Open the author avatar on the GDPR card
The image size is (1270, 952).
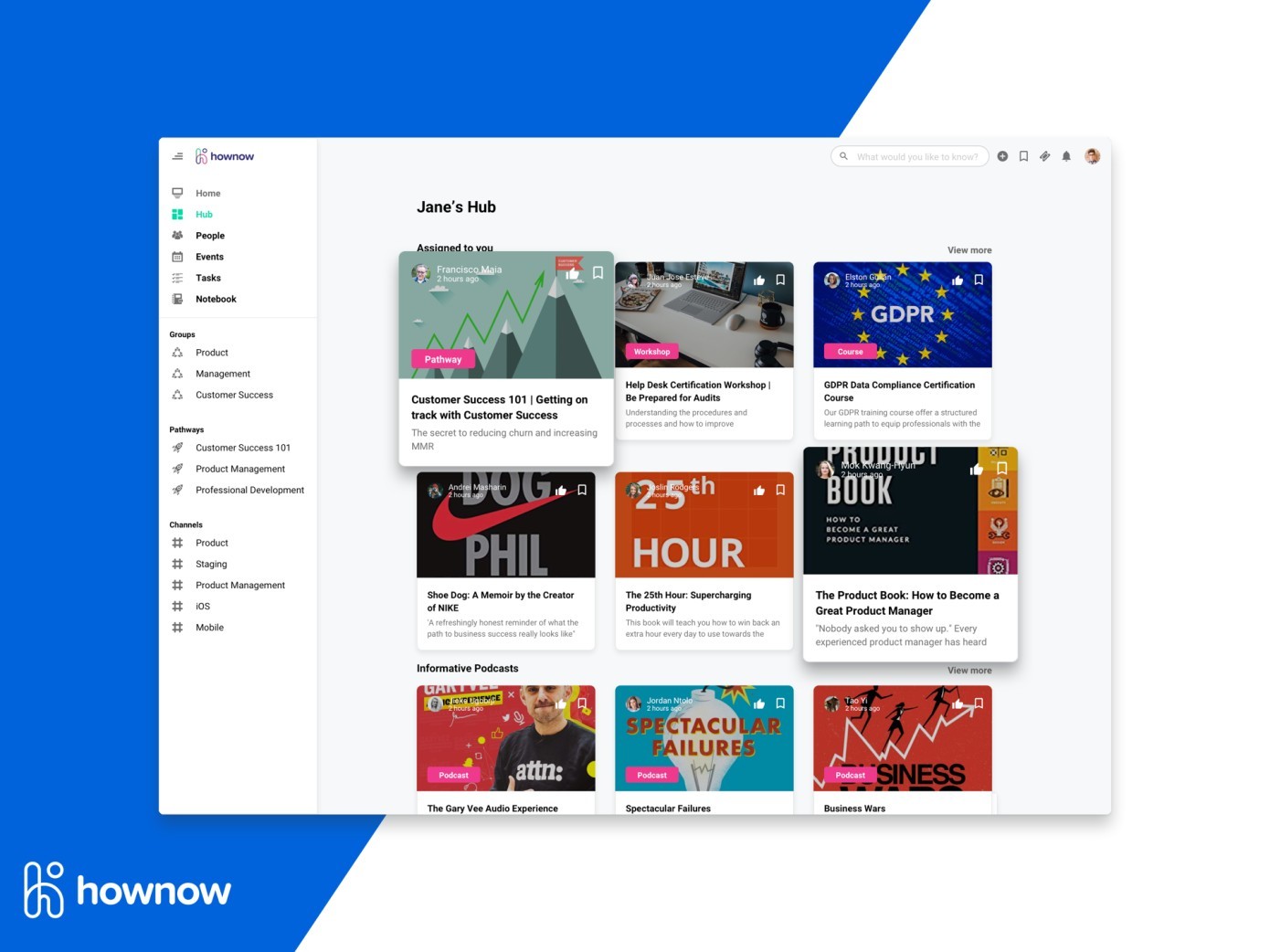click(x=831, y=280)
